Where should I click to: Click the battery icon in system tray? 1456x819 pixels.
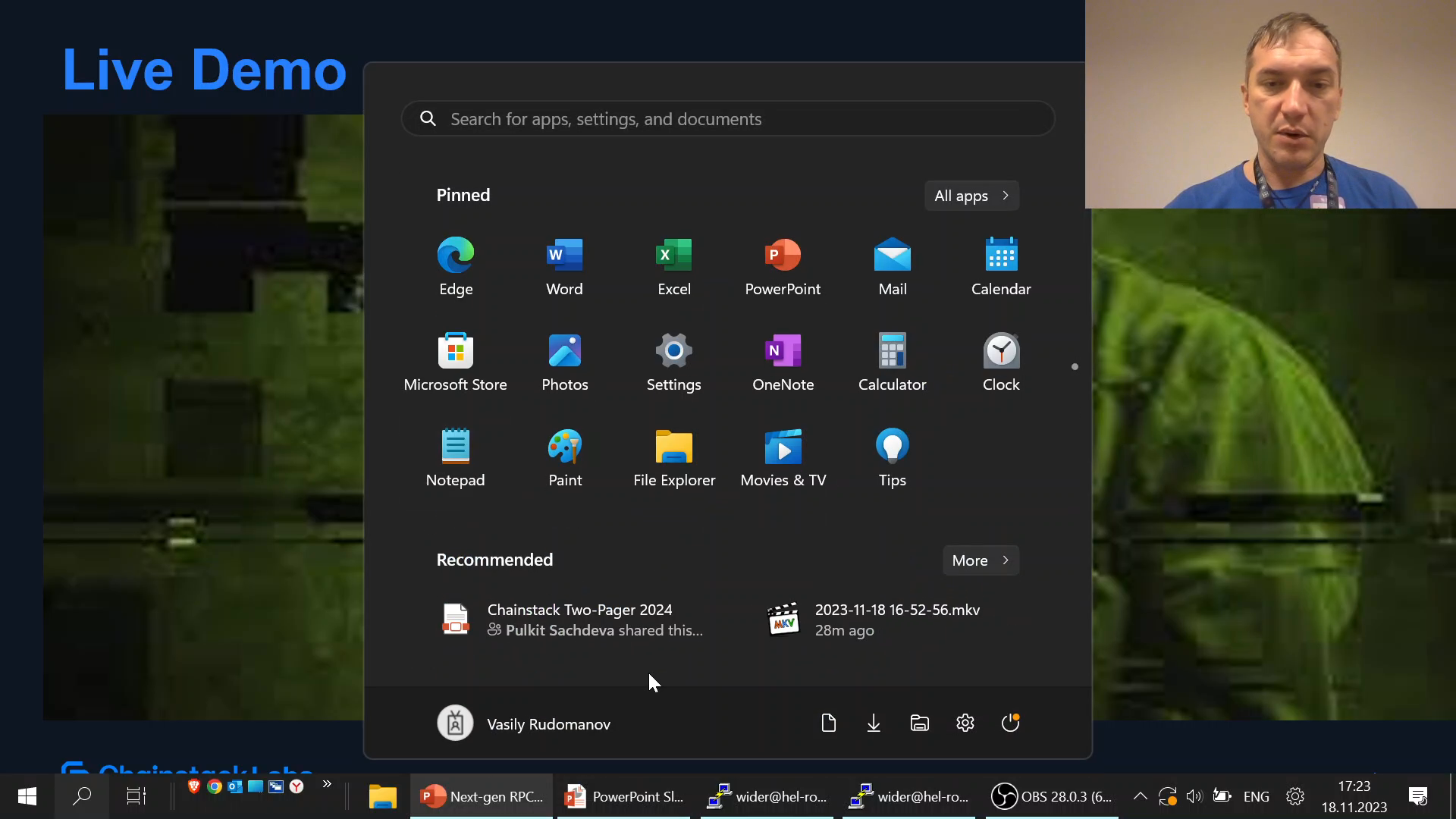[x=1222, y=796]
